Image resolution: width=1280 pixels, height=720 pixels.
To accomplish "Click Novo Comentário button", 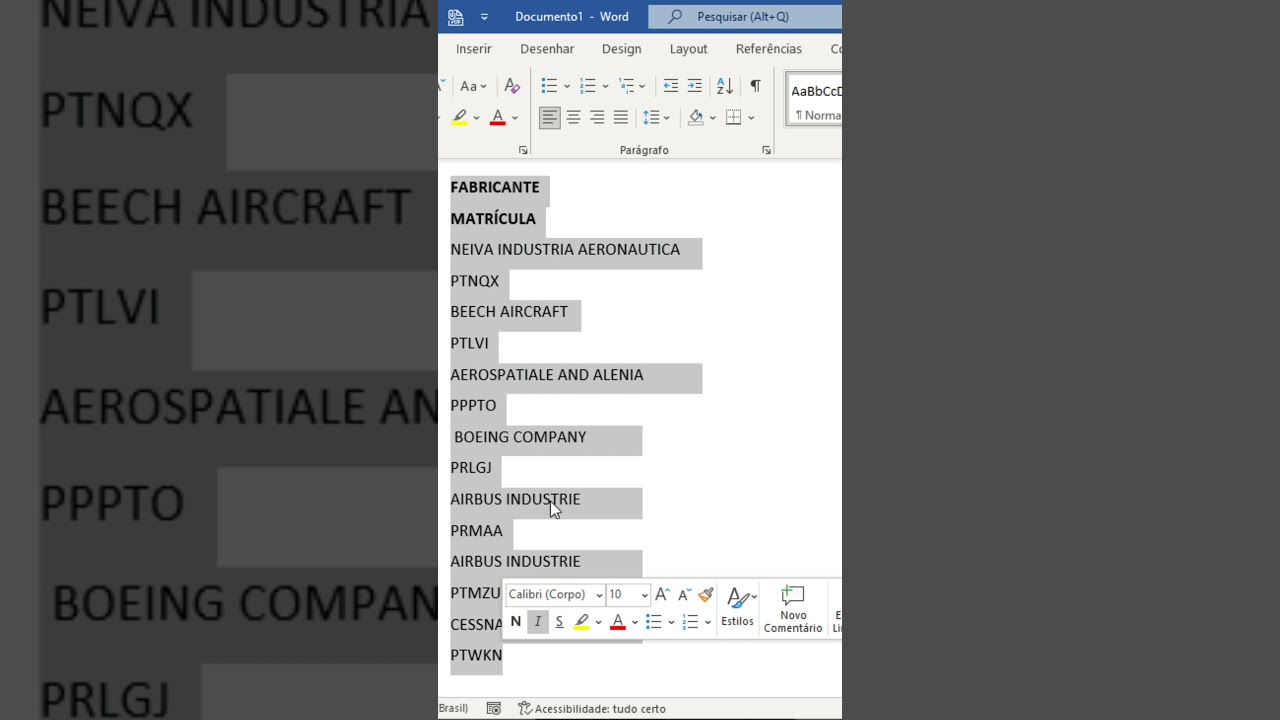I will click(x=793, y=609).
